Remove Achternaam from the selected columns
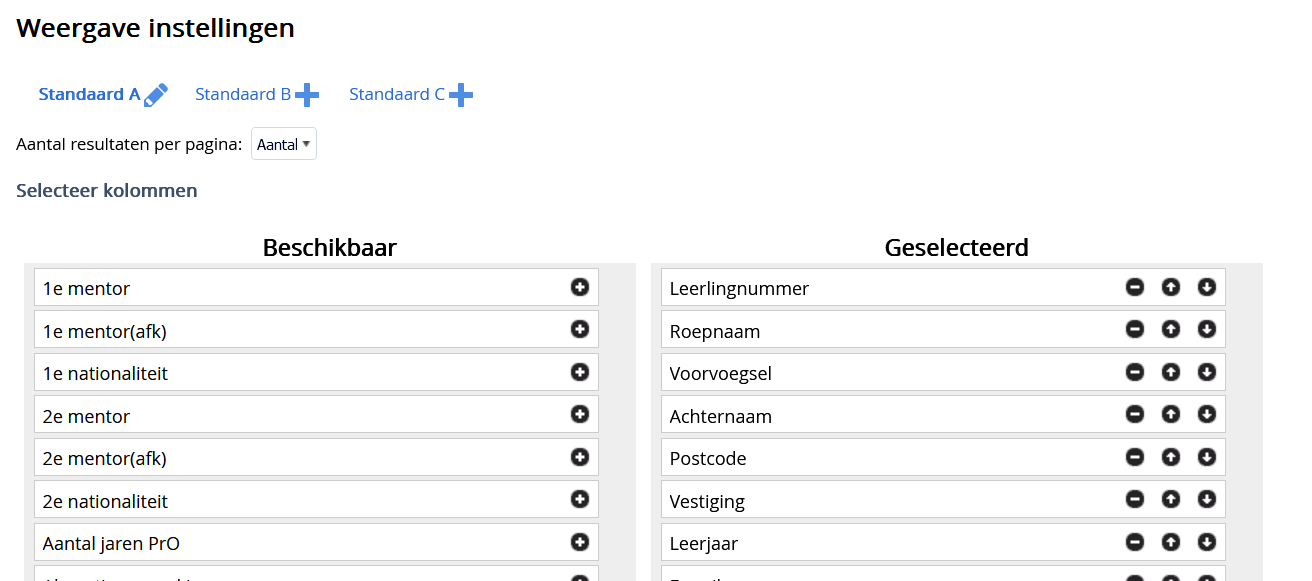The height and width of the screenshot is (581, 1312). click(1135, 414)
